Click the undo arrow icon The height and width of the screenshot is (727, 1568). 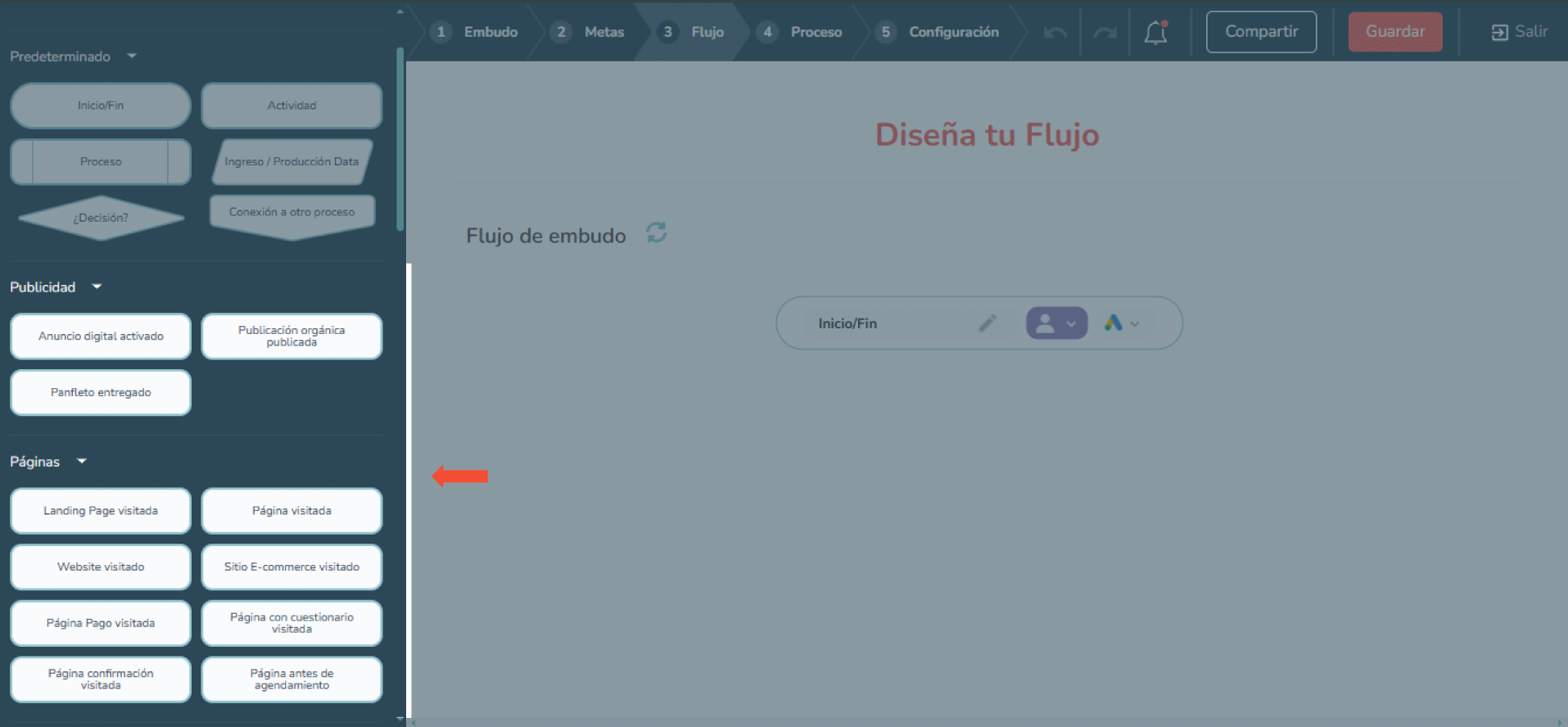pos(1055,33)
